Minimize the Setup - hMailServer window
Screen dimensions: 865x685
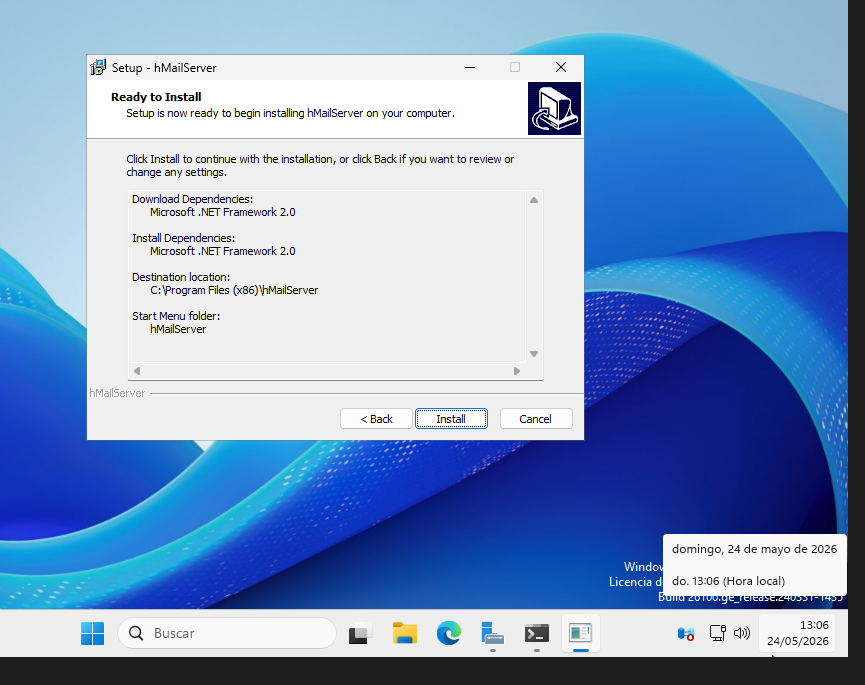pos(470,67)
